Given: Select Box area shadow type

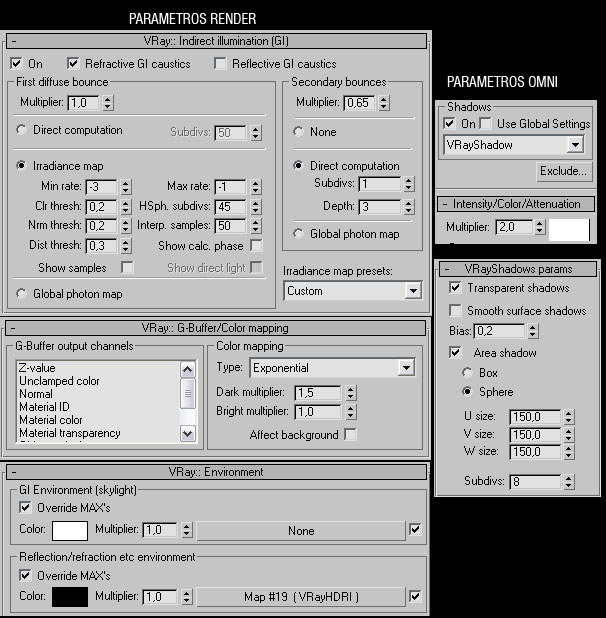Looking at the screenshot, I should pyautogui.click(x=467, y=372).
